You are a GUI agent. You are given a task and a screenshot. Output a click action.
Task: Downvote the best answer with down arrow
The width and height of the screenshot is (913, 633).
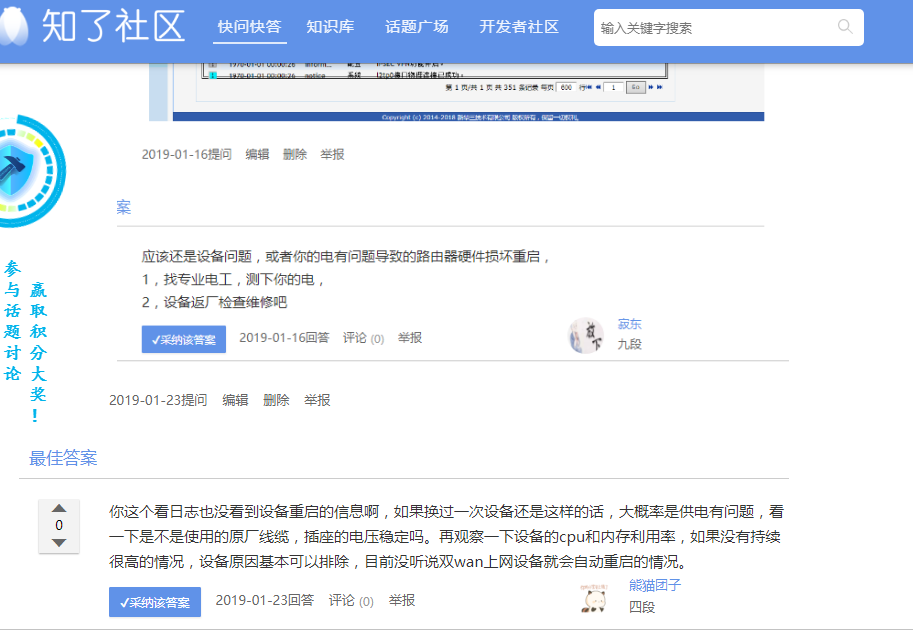click(59, 543)
